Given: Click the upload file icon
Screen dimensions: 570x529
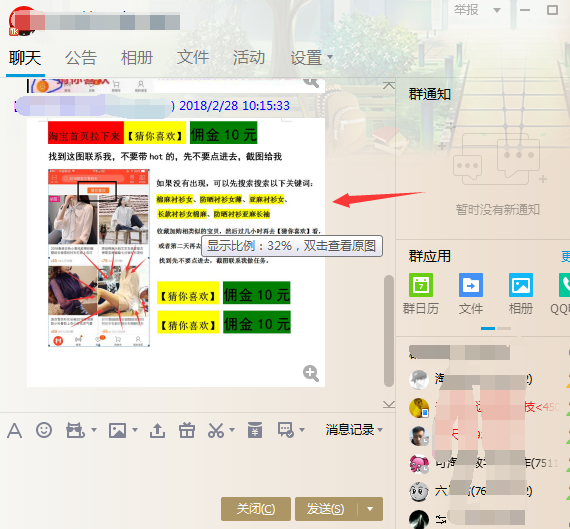Looking at the screenshot, I should tap(157, 430).
